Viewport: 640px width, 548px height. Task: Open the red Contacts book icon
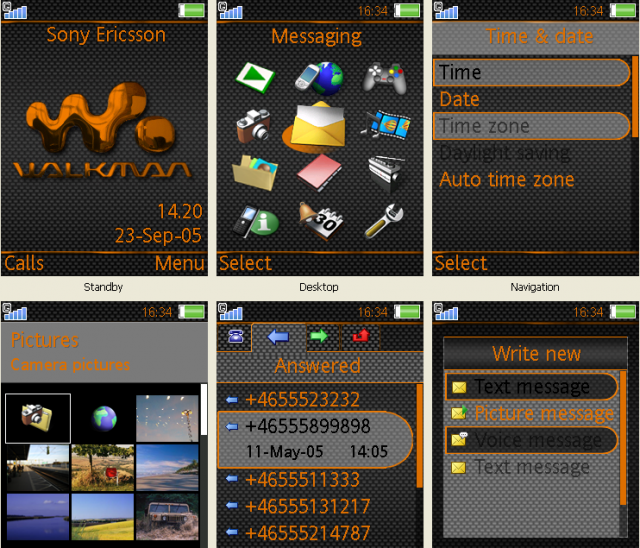point(319,173)
